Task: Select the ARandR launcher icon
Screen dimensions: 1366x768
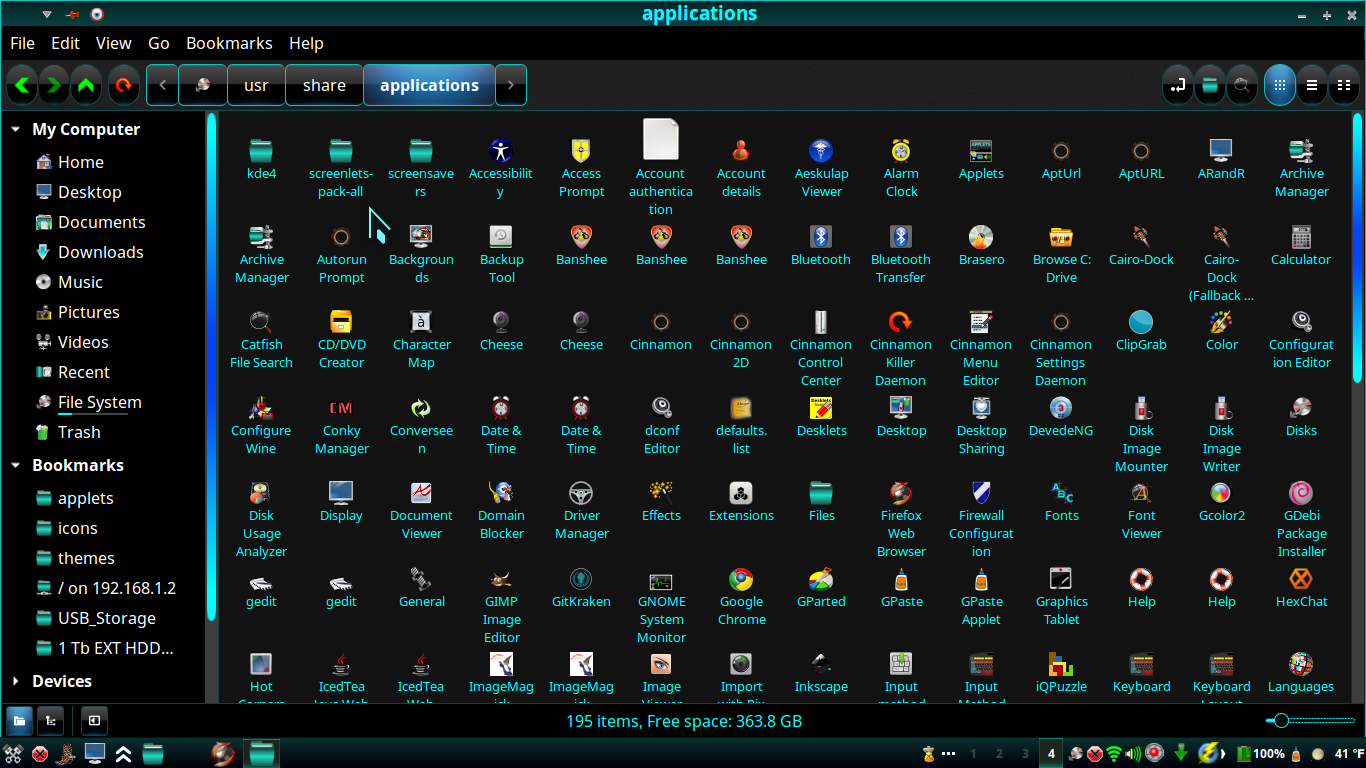Action: [x=1221, y=150]
